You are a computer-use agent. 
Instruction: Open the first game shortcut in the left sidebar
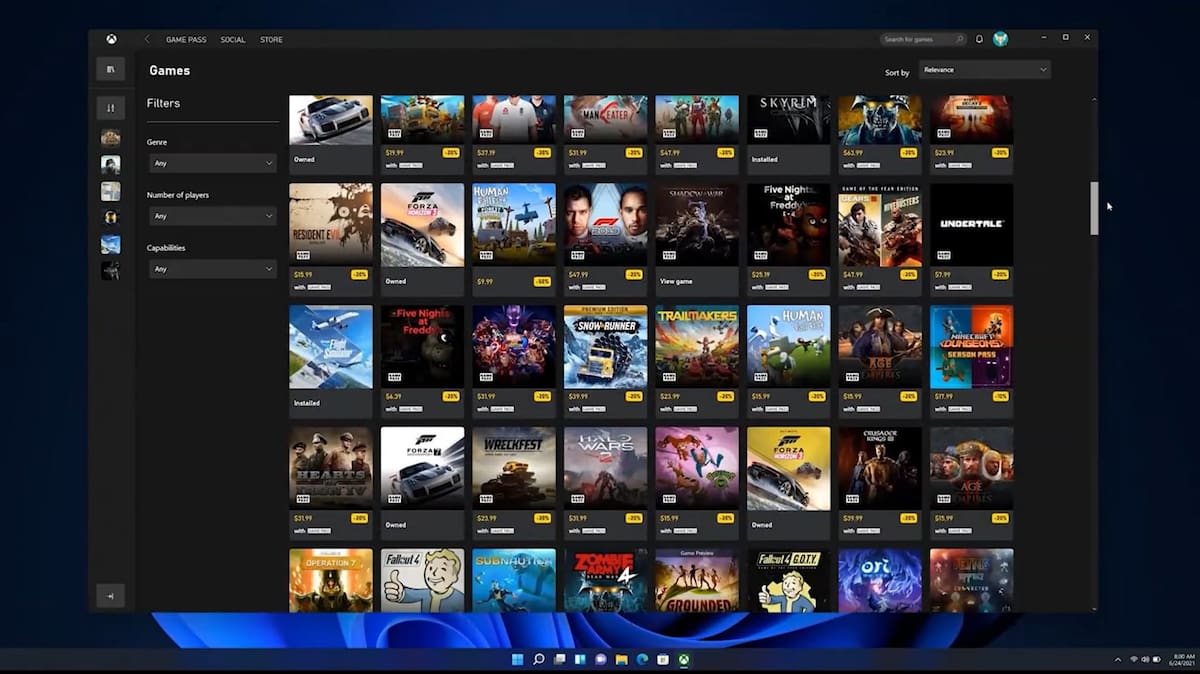tap(110, 138)
